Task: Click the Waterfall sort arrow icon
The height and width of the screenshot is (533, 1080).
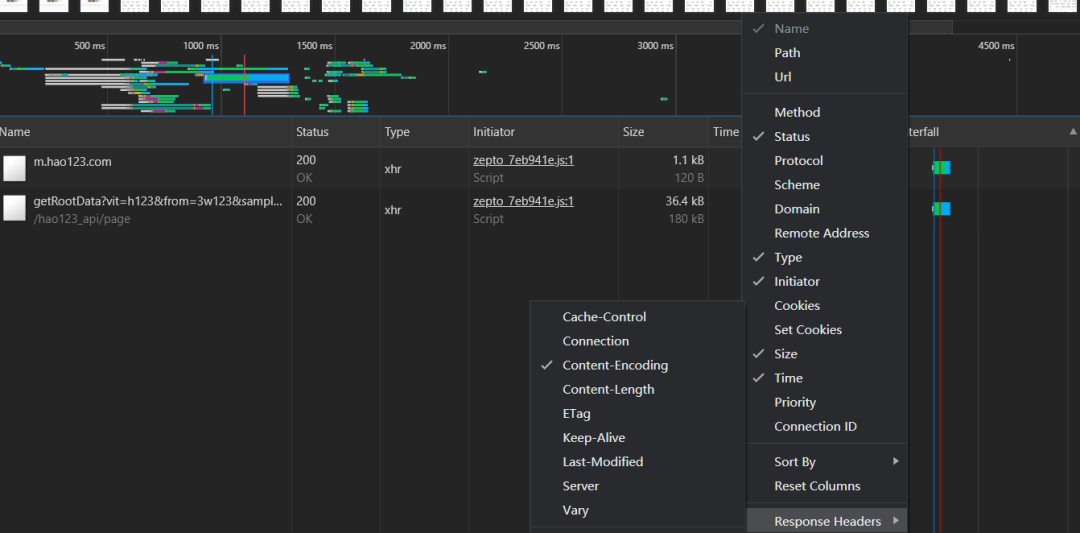Action: click(1072, 132)
